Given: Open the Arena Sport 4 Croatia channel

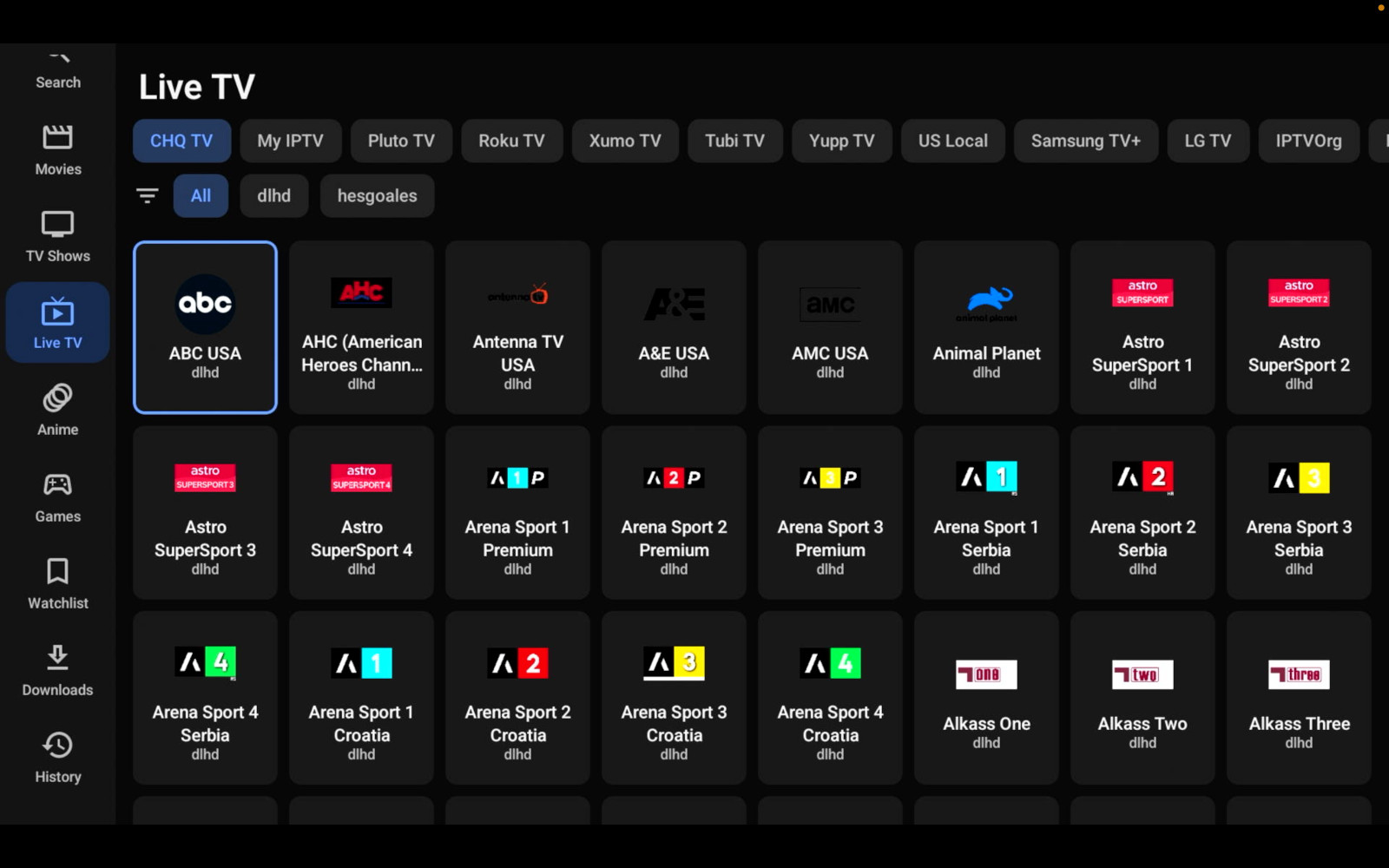Looking at the screenshot, I should [x=830, y=698].
